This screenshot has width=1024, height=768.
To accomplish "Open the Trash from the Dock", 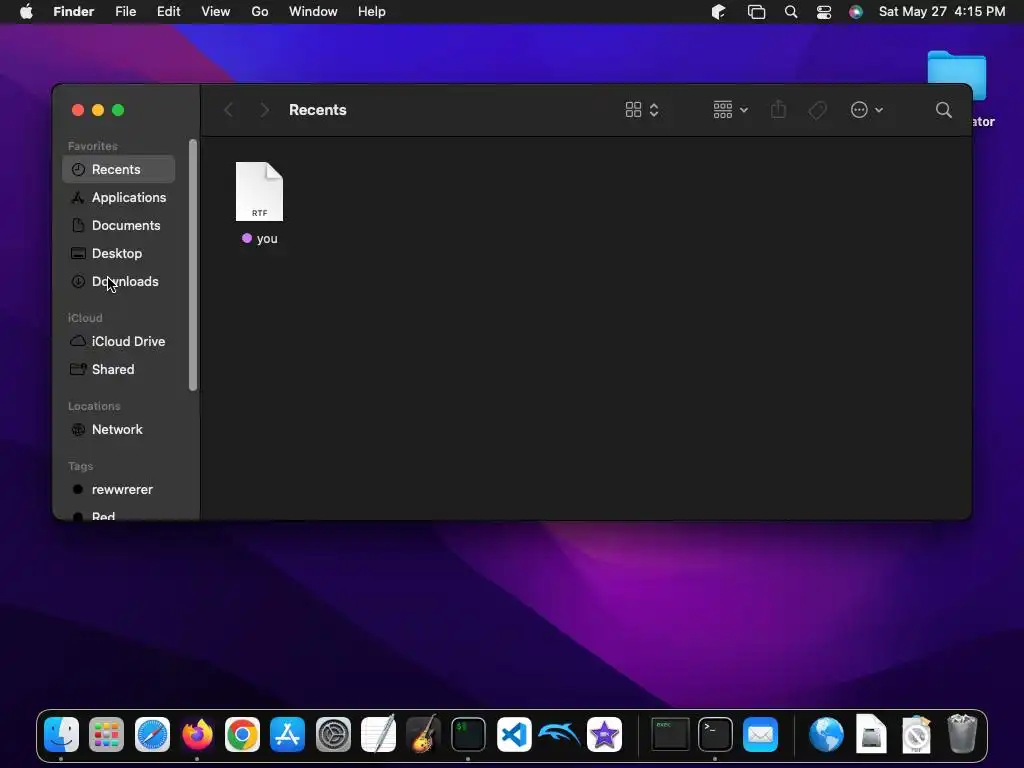I will tap(962, 734).
